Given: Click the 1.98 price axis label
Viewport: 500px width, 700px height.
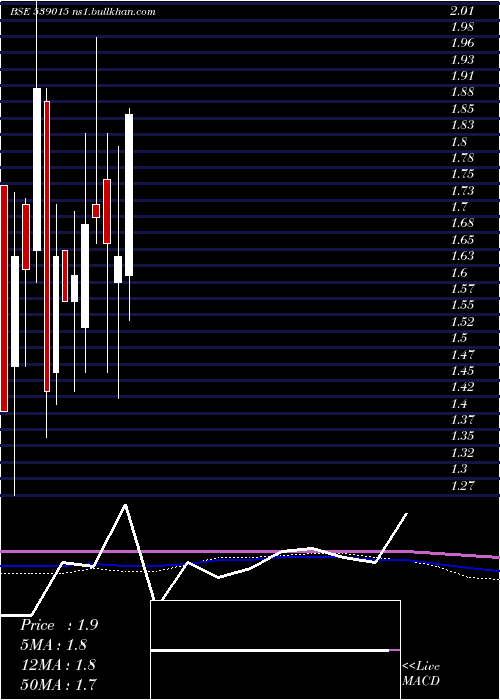Looking at the screenshot, I should pyautogui.click(x=462, y=27).
